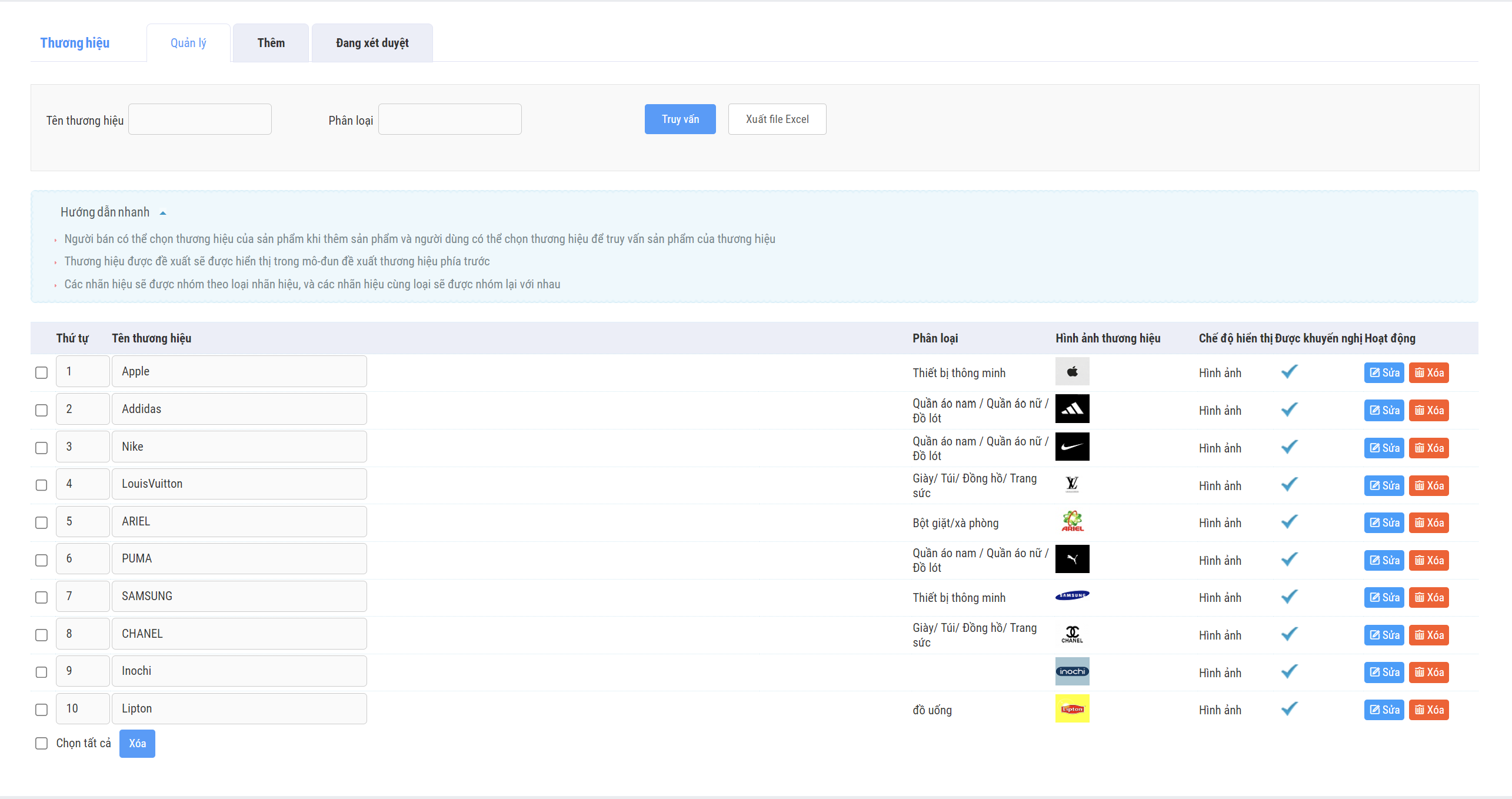Screen dimensions: 1512x799
Task: Tick the checkbox for the Apple row
Action: [x=41, y=372]
